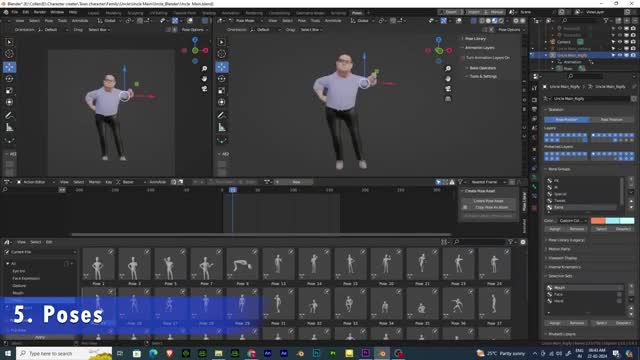The width and height of the screenshot is (640, 360).
Task: Open Tool properties tab icon in Properties editor
Action: click(534, 88)
